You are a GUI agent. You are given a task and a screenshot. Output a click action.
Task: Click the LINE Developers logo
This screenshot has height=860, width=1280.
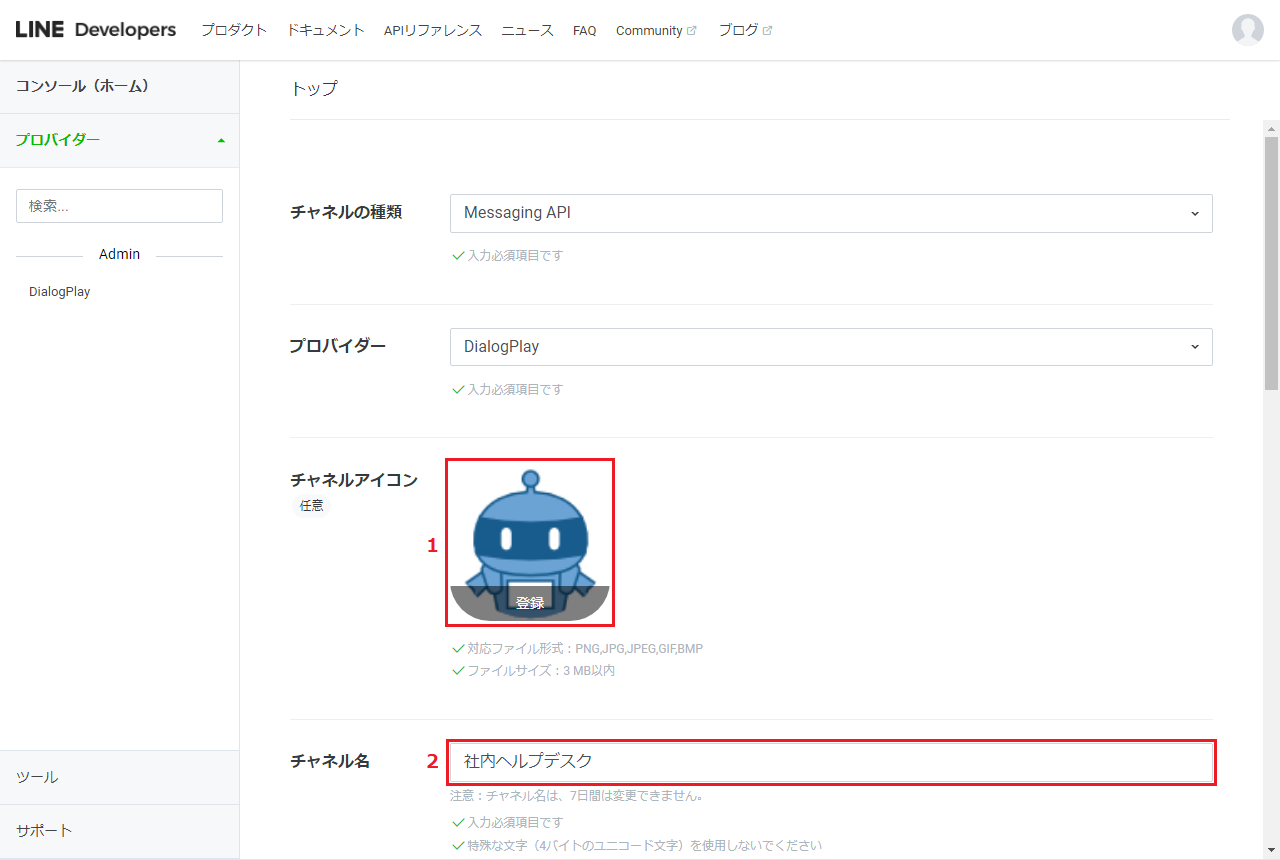click(96, 30)
